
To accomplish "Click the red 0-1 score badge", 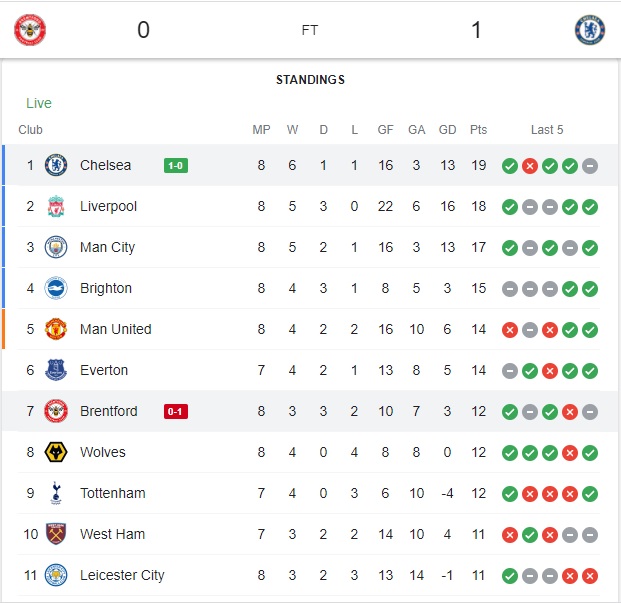I will [x=176, y=411].
